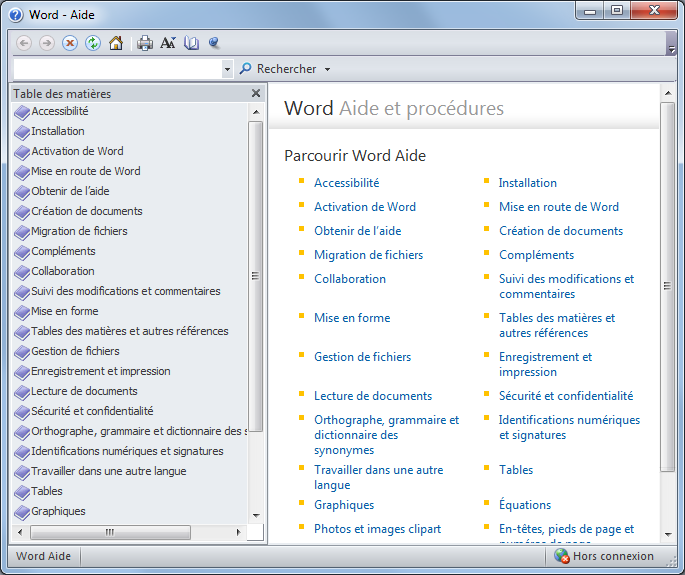The image size is (685, 575).
Task: Click main page scrollbar up arrow
Action: (x=668, y=93)
